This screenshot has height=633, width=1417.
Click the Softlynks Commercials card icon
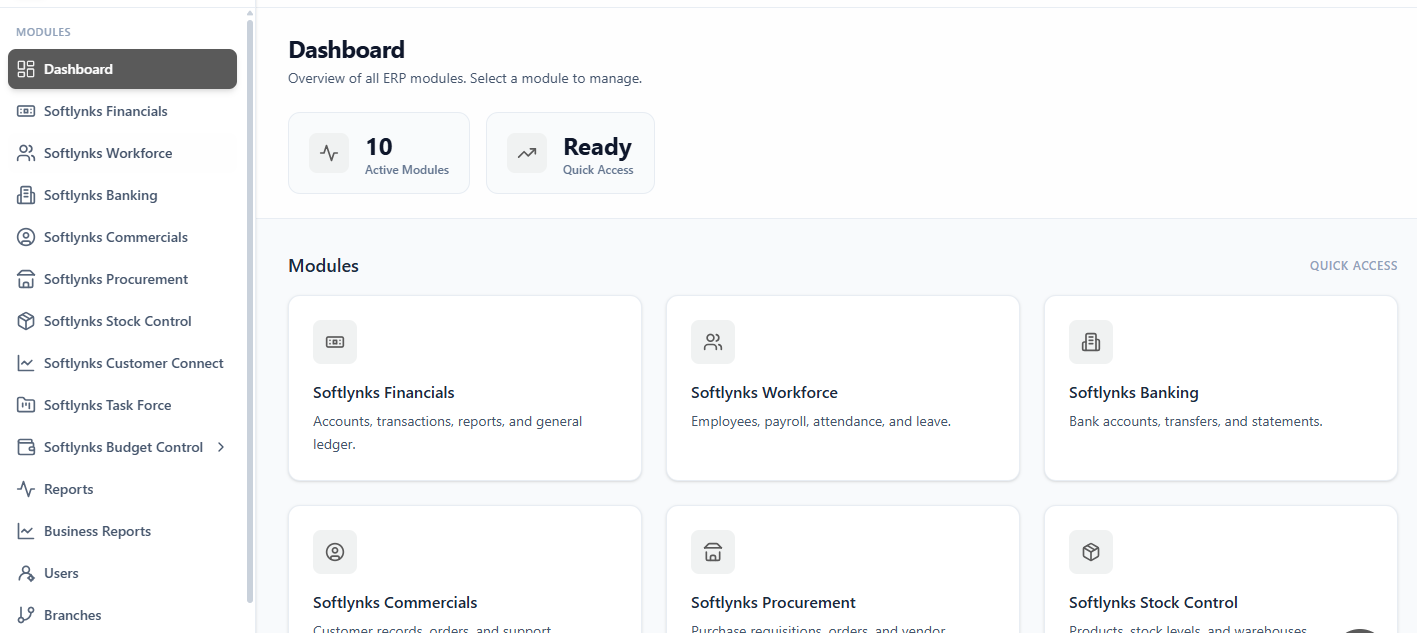click(x=335, y=552)
